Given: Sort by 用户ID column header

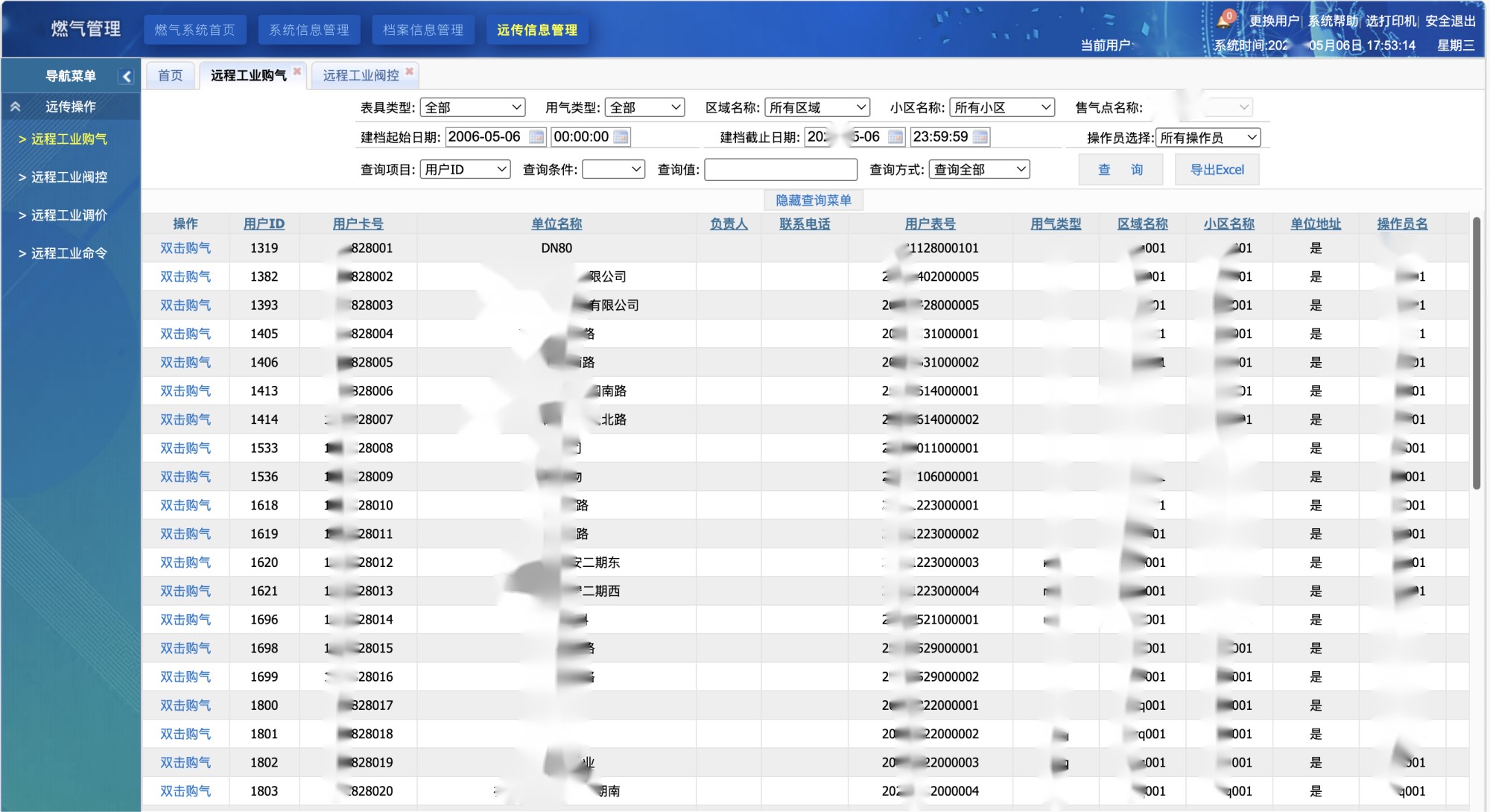Looking at the screenshot, I should [x=264, y=223].
